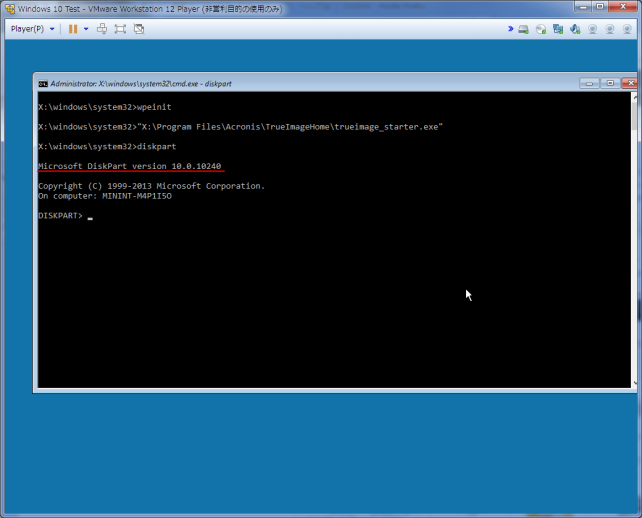Send Ctrl+Alt+Del to the virtual machine
Screen dimensions: 642x518
pyautogui.click(x=102, y=29)
